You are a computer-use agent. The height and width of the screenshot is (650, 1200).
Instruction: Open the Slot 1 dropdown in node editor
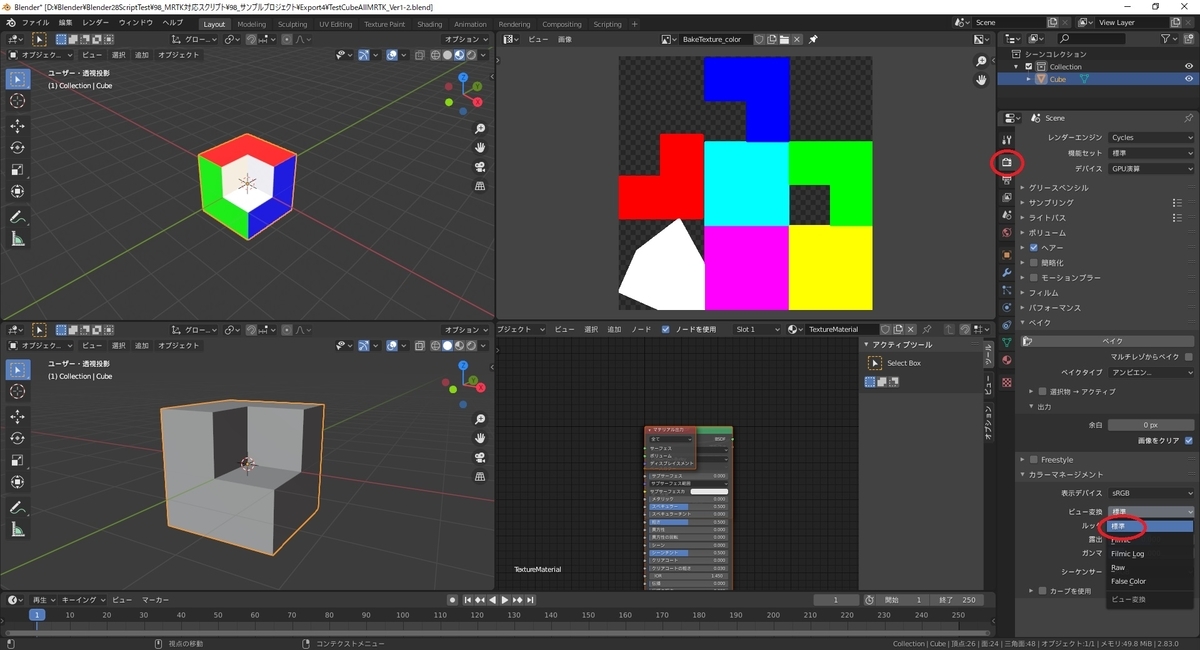(x=757, y=329)
